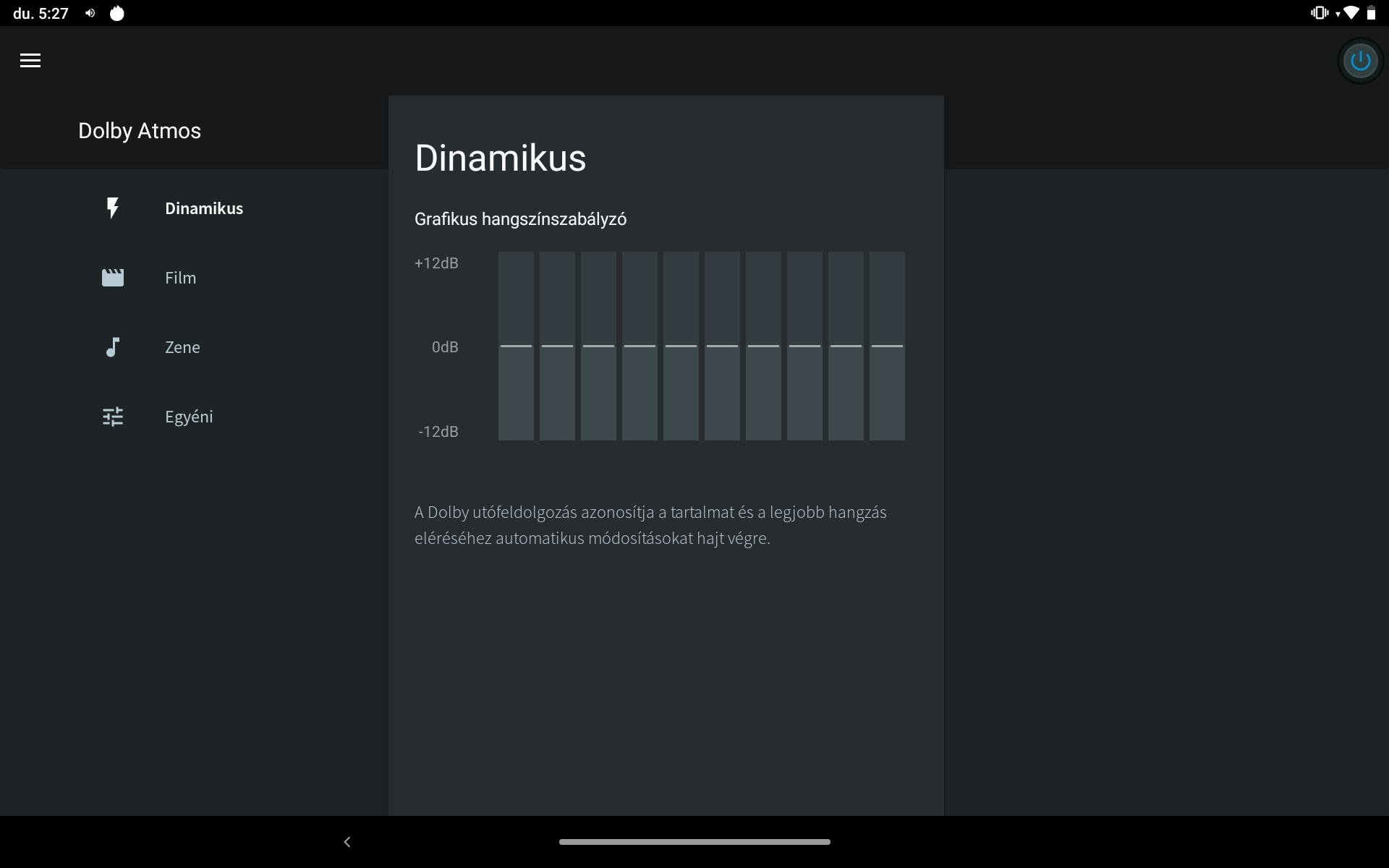Click the first equalizer band slider
Viewport: 1389px width, 868px height.
[x=516, y=346]
